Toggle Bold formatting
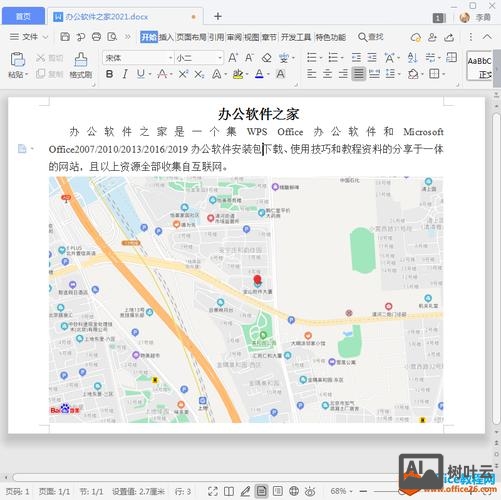 click(x=109, y=74)
